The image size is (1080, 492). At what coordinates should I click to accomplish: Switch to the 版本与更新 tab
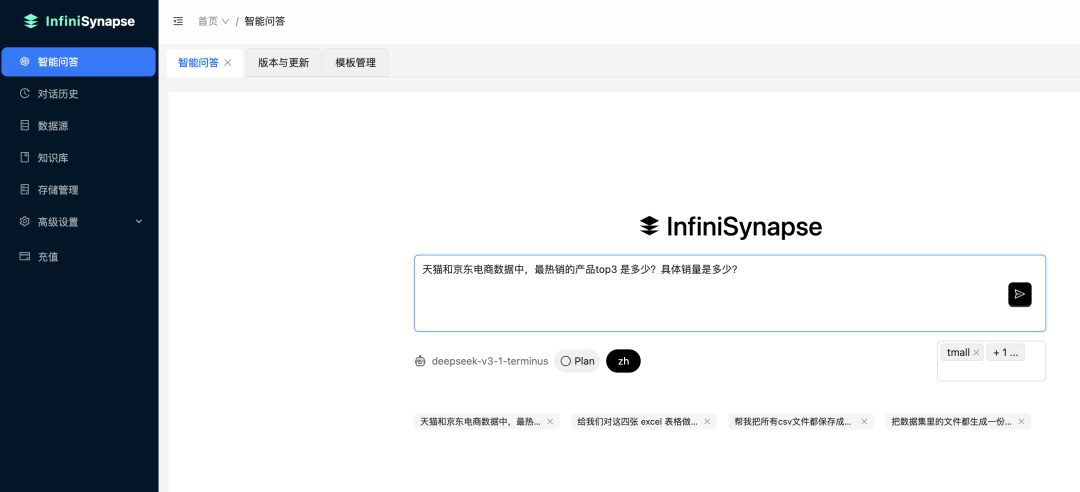coord(284,63)
